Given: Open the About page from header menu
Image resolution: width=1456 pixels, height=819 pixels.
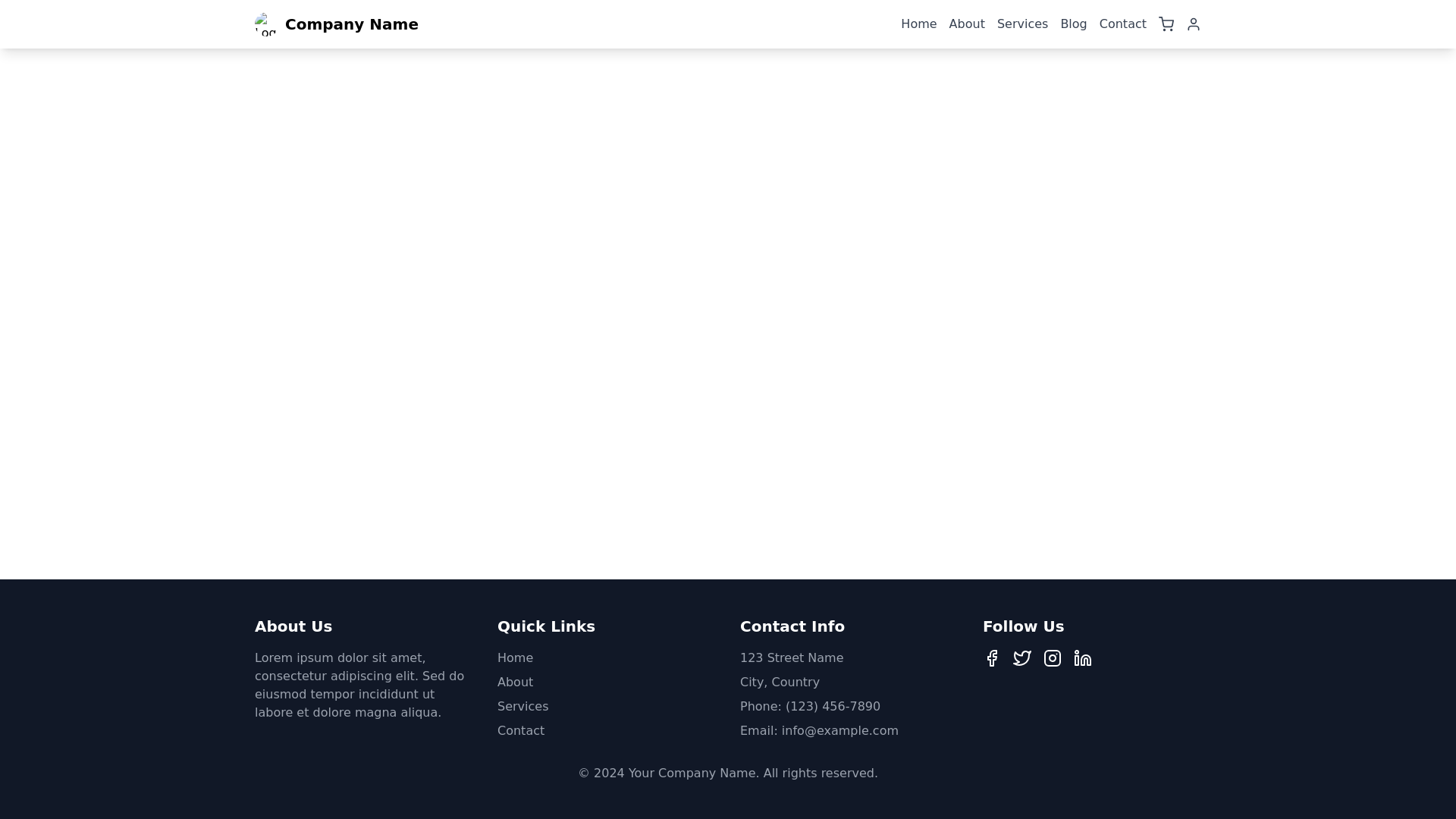Looking at the screenshot, I should (966, 24).
